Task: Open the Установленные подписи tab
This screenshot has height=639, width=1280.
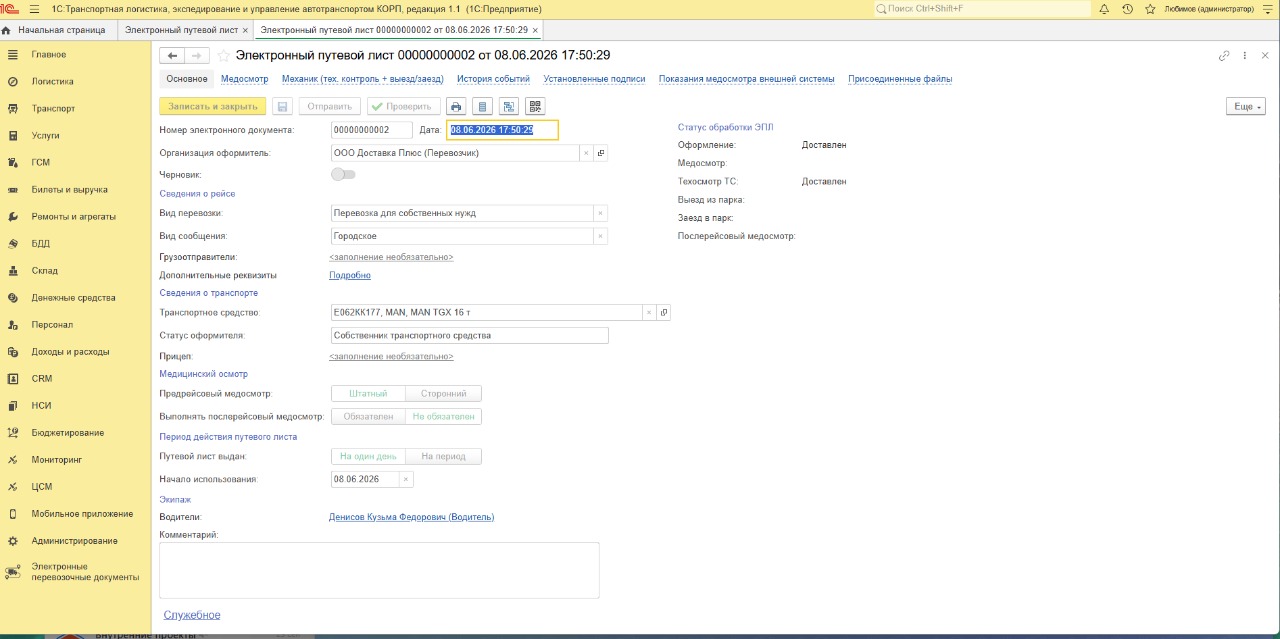Action: click(595, 79)
